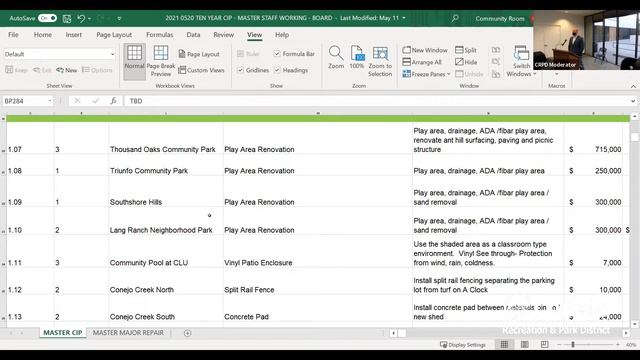Viewport: 640px width, 360px height.
Task: Click Arrange All windows
Action: tap(422, 62)
